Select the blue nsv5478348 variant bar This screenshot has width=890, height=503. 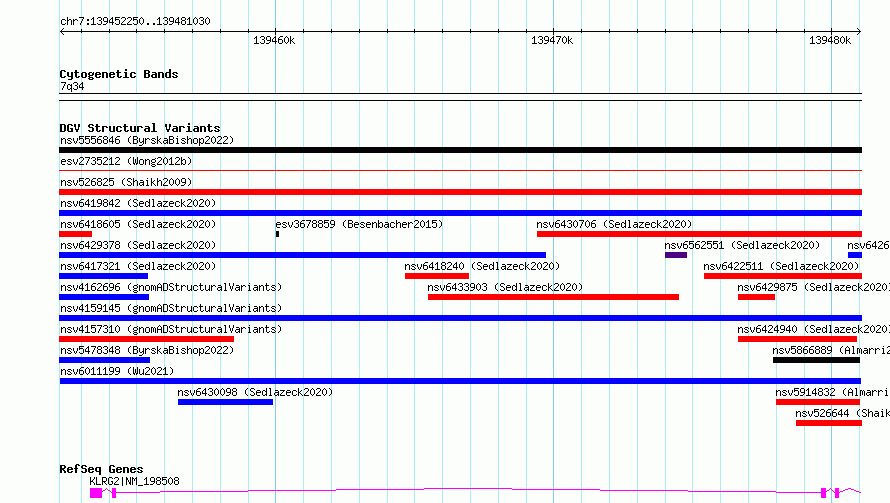coord(104,360)
